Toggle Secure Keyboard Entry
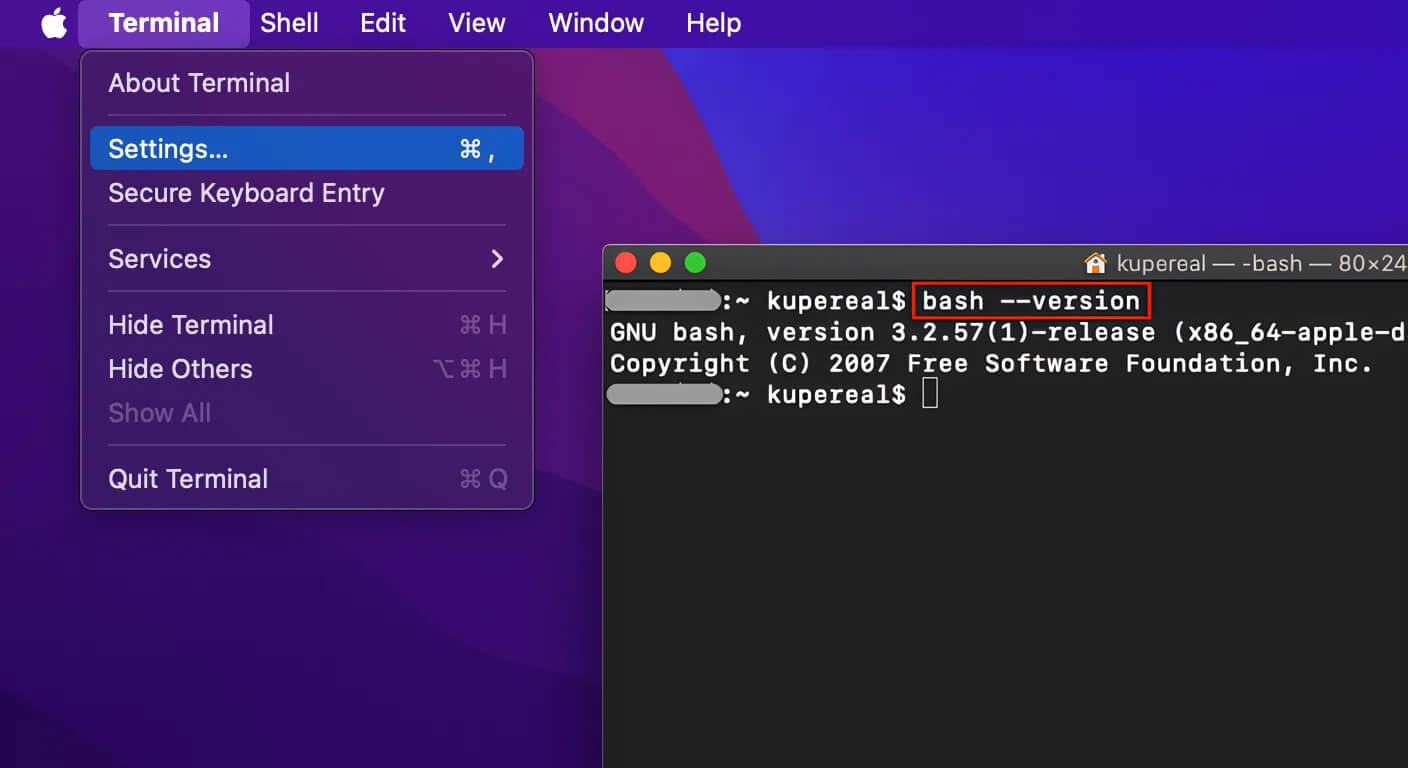 click(307, 193)
